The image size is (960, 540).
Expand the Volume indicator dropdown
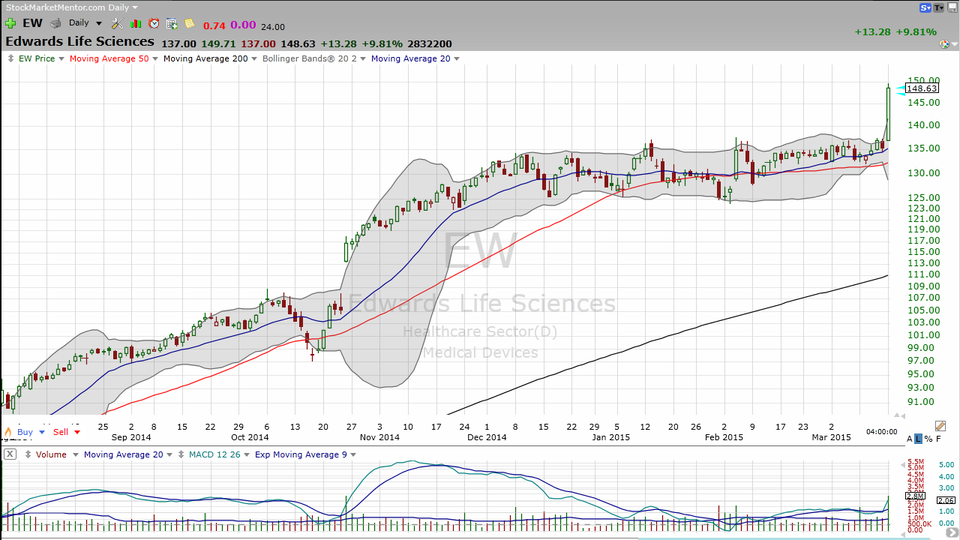[x=75, y=455]
